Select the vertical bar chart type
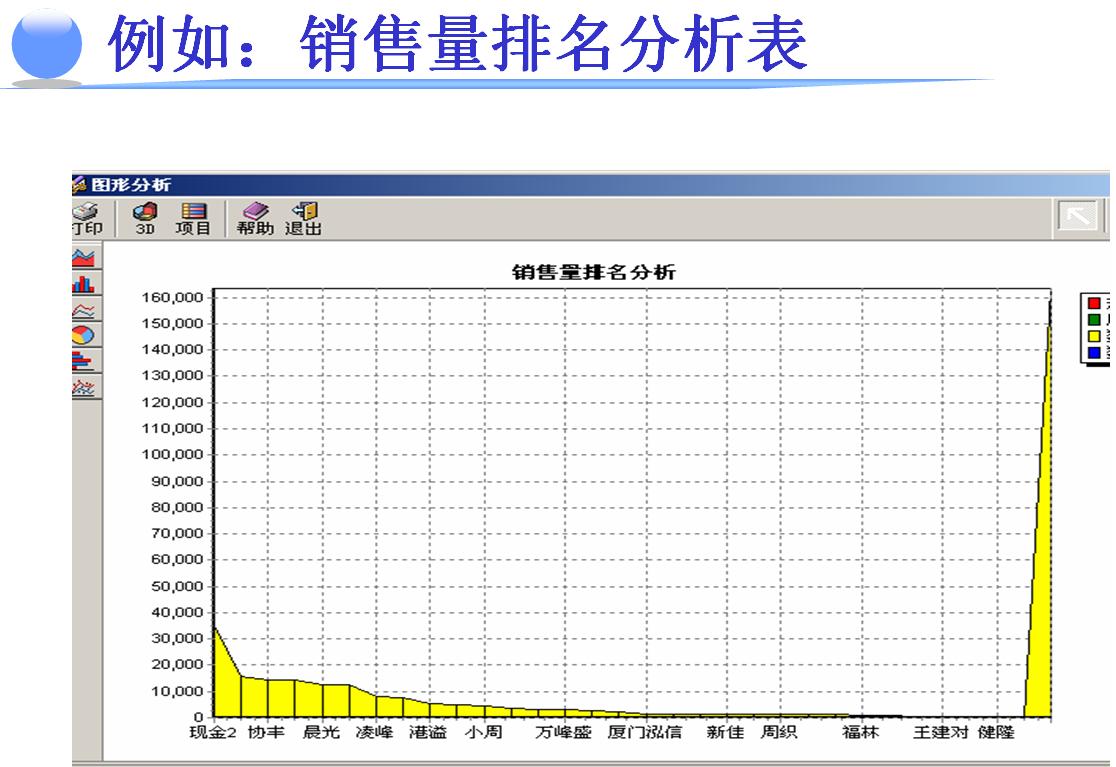This screenshot has width=1116, height=767. pyautogui.click(x=84, y=284)
